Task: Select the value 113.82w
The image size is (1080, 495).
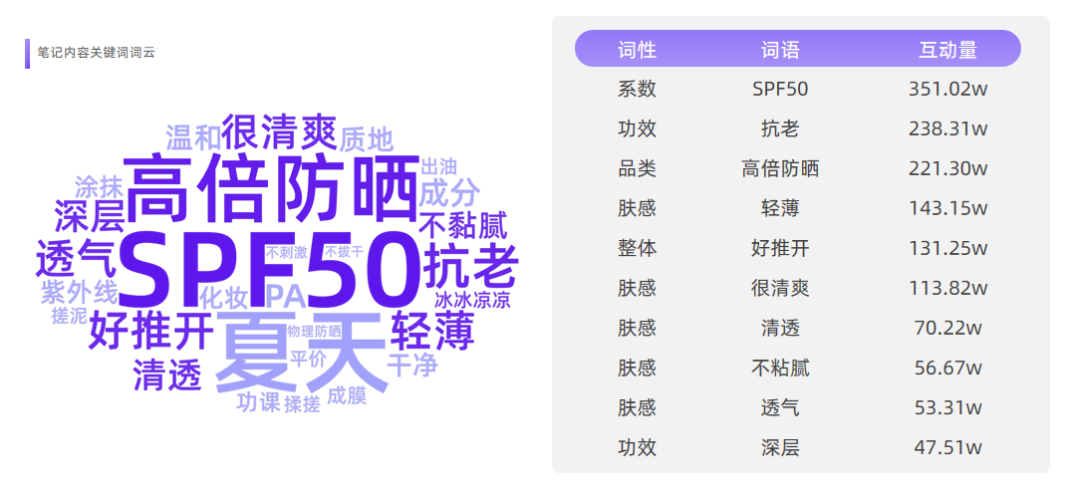Action: click(x=948, y=288)
